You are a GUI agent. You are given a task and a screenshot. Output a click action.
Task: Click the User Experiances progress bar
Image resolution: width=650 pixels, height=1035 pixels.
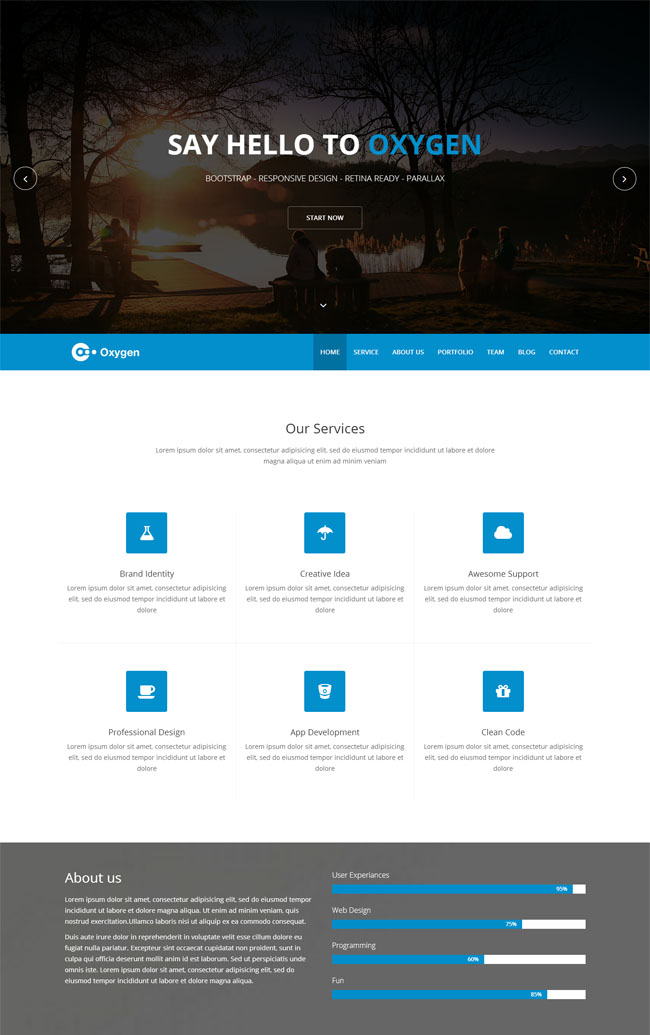tap(458, 889)
